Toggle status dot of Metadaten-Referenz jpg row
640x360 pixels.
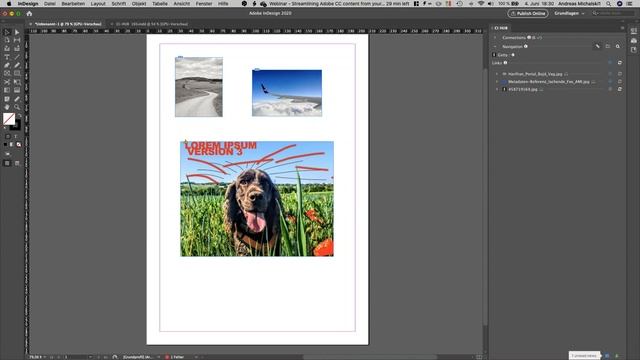click(x=610, y=82)
